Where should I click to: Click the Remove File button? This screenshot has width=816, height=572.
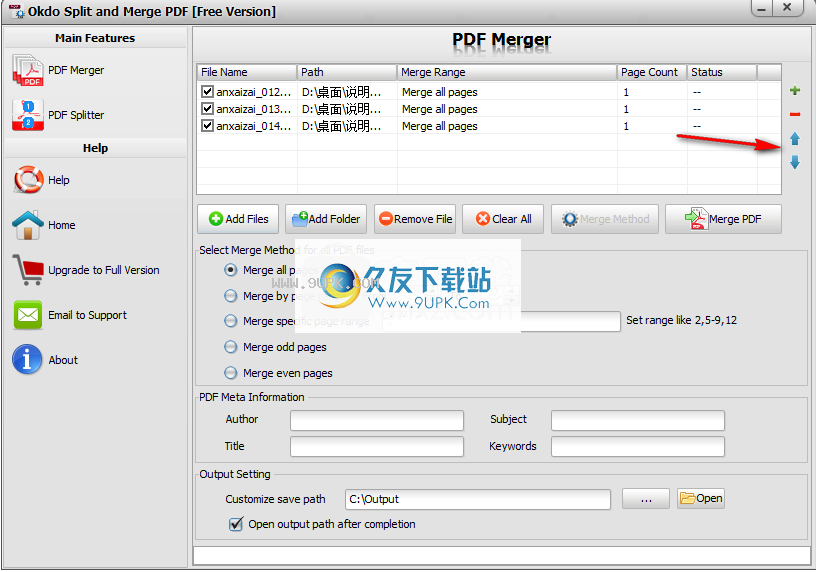[x=415, y=219]
